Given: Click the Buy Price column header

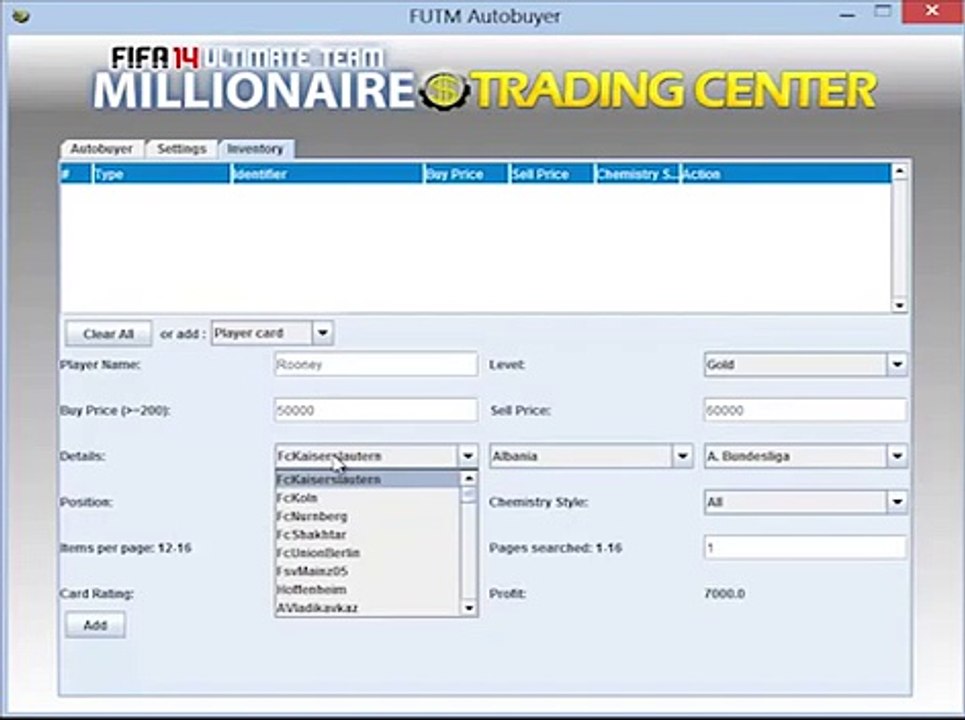Looking at the screenshot, I should click(466, 174).
